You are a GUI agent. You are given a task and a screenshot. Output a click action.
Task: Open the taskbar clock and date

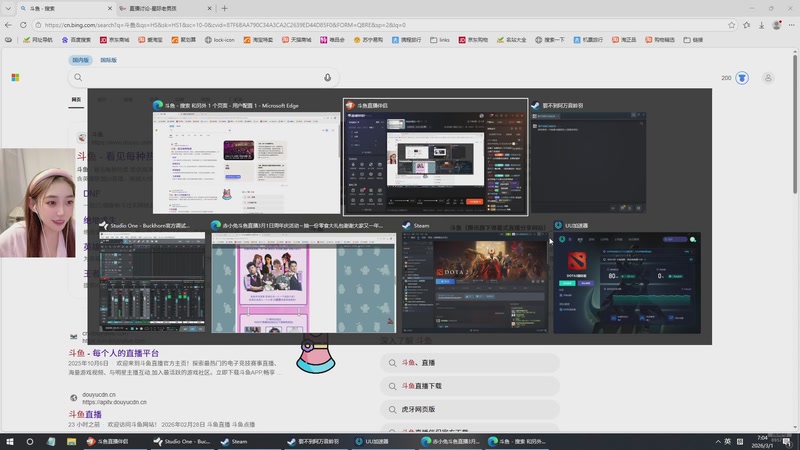click(x=762, y=442)
